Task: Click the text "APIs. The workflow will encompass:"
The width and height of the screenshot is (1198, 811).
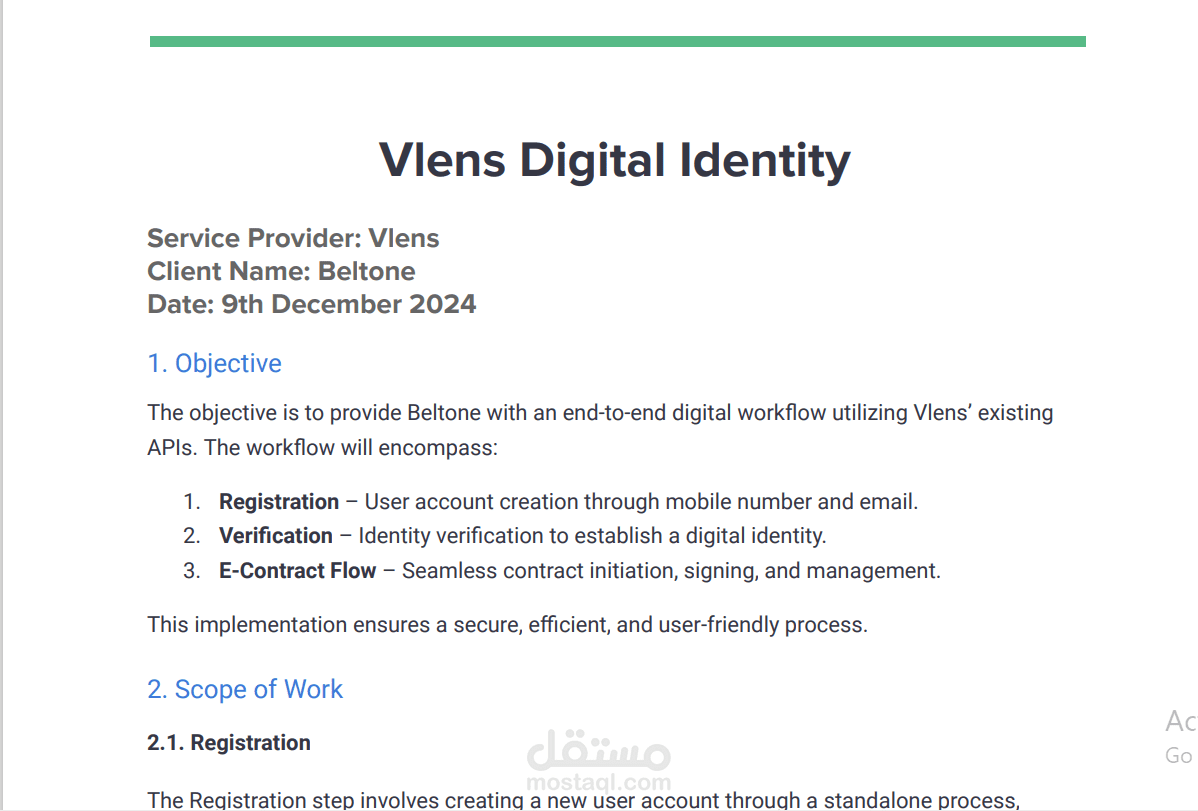Action: (322, 447)
